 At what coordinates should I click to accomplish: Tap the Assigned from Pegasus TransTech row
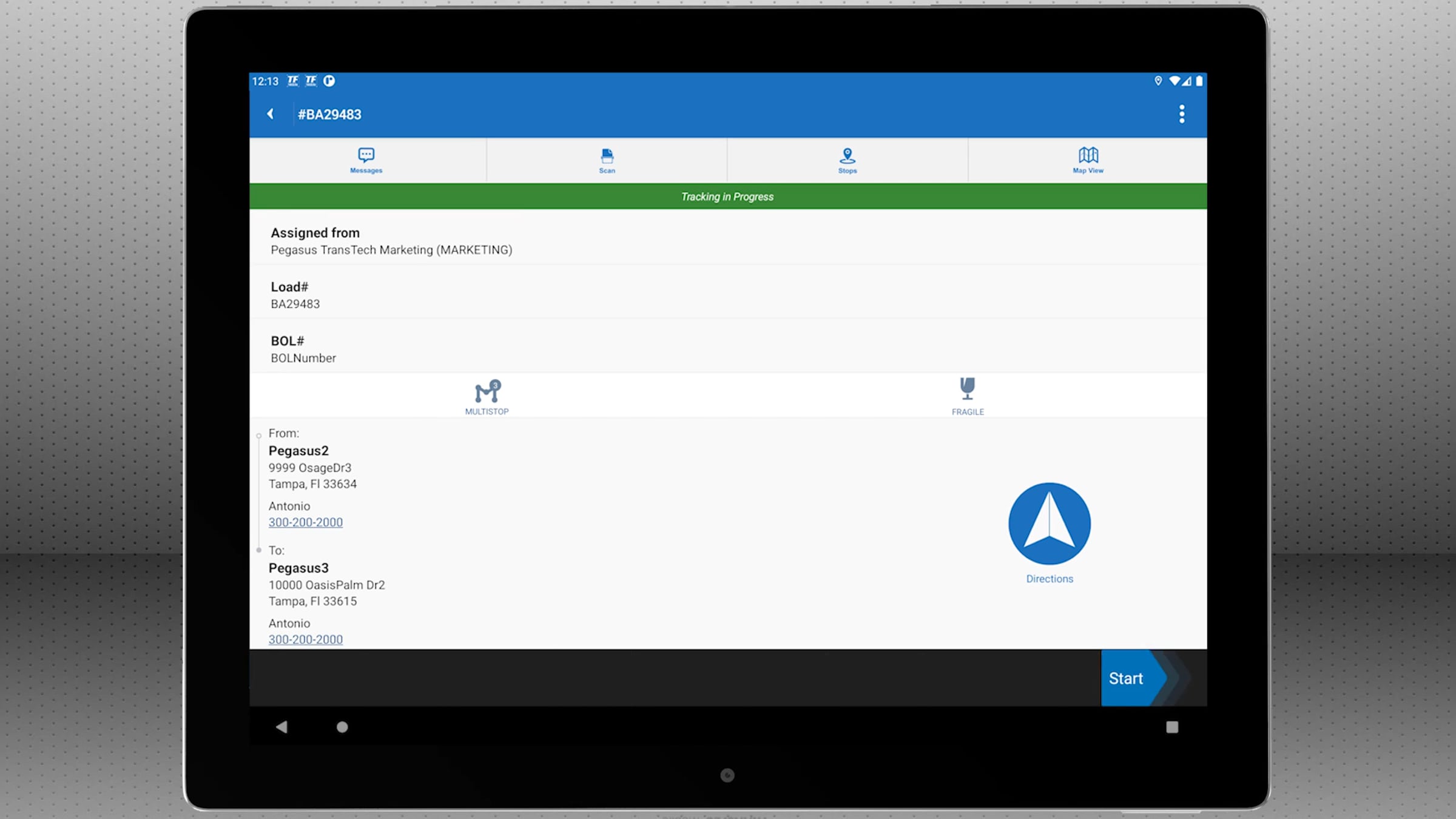tap(727, 241)
